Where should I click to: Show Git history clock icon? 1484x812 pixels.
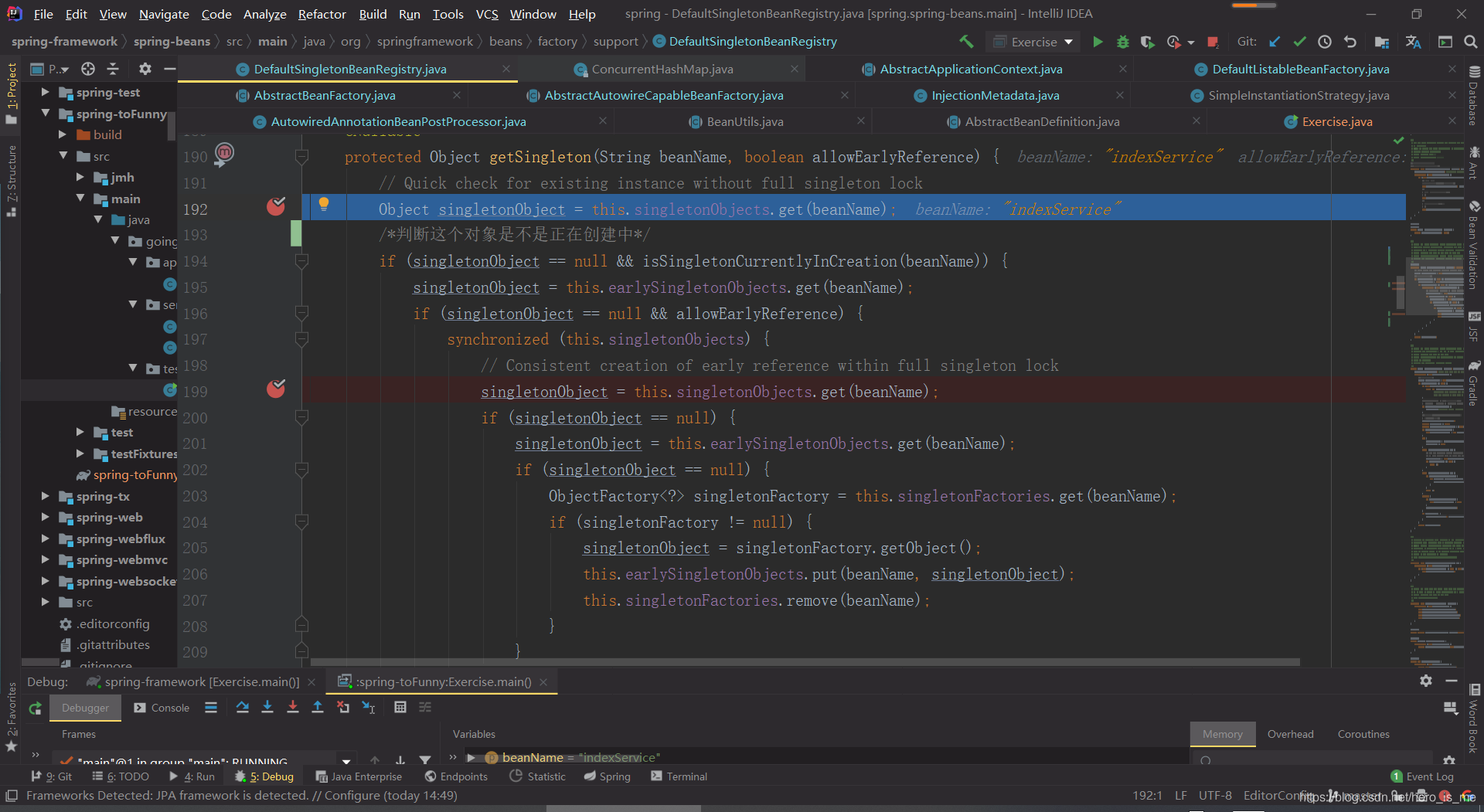(x=1325, y=42)
